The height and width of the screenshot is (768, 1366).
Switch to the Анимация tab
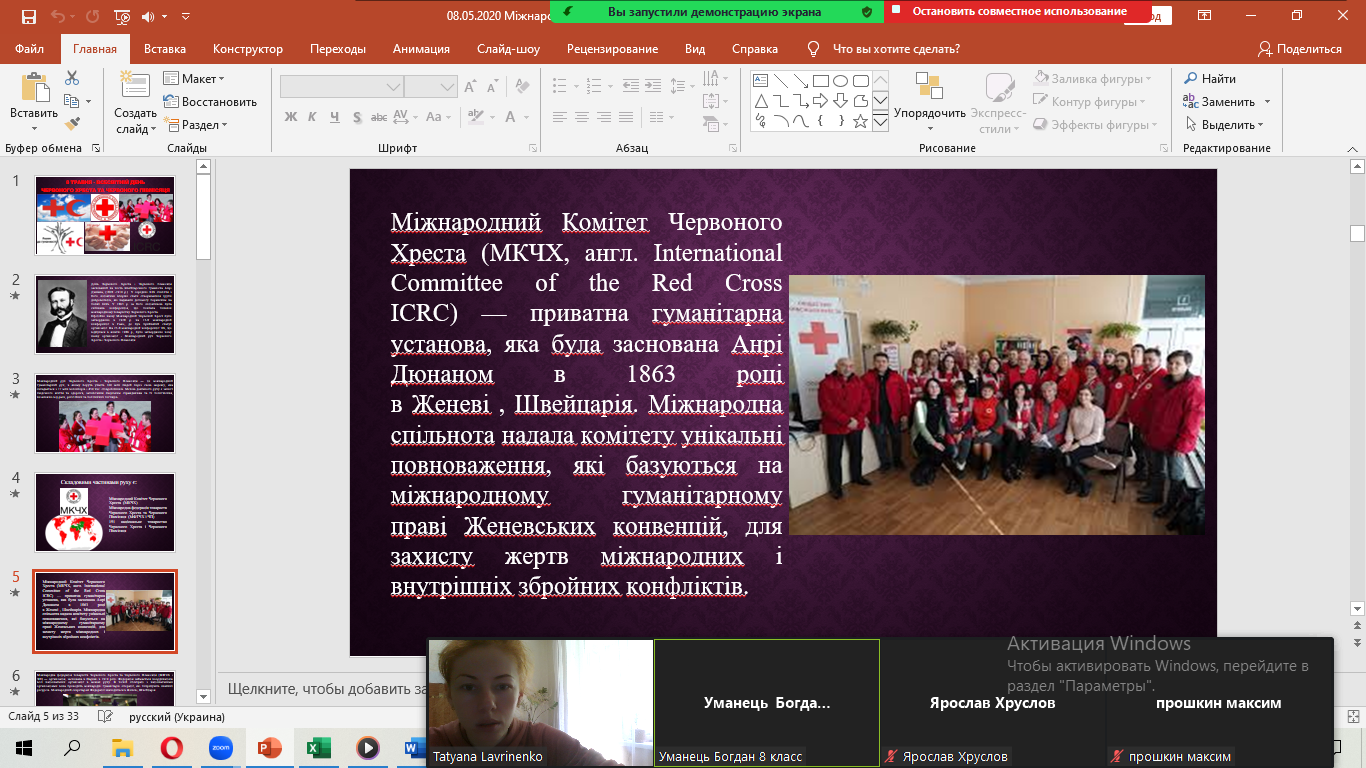421,49
